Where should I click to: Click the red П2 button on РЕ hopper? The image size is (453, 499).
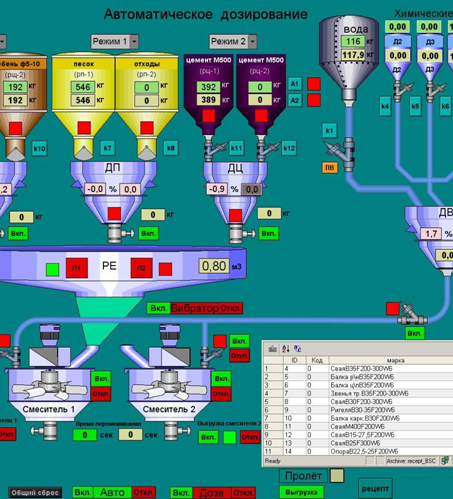141,268
